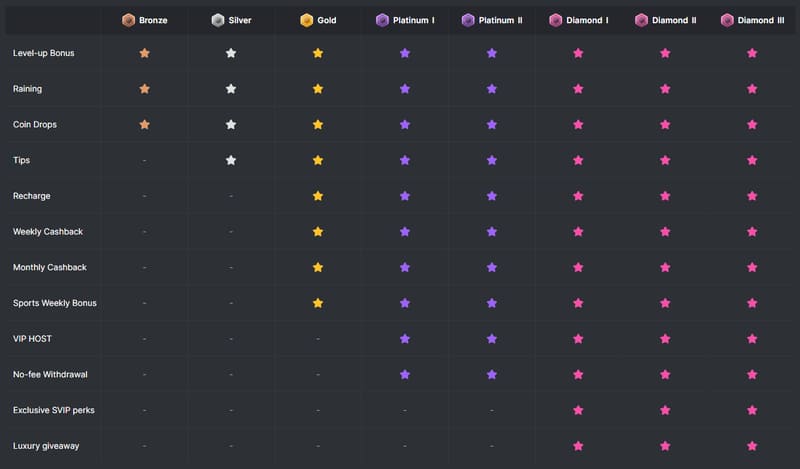Select the Weekly Cashback row label

(47, 232)
